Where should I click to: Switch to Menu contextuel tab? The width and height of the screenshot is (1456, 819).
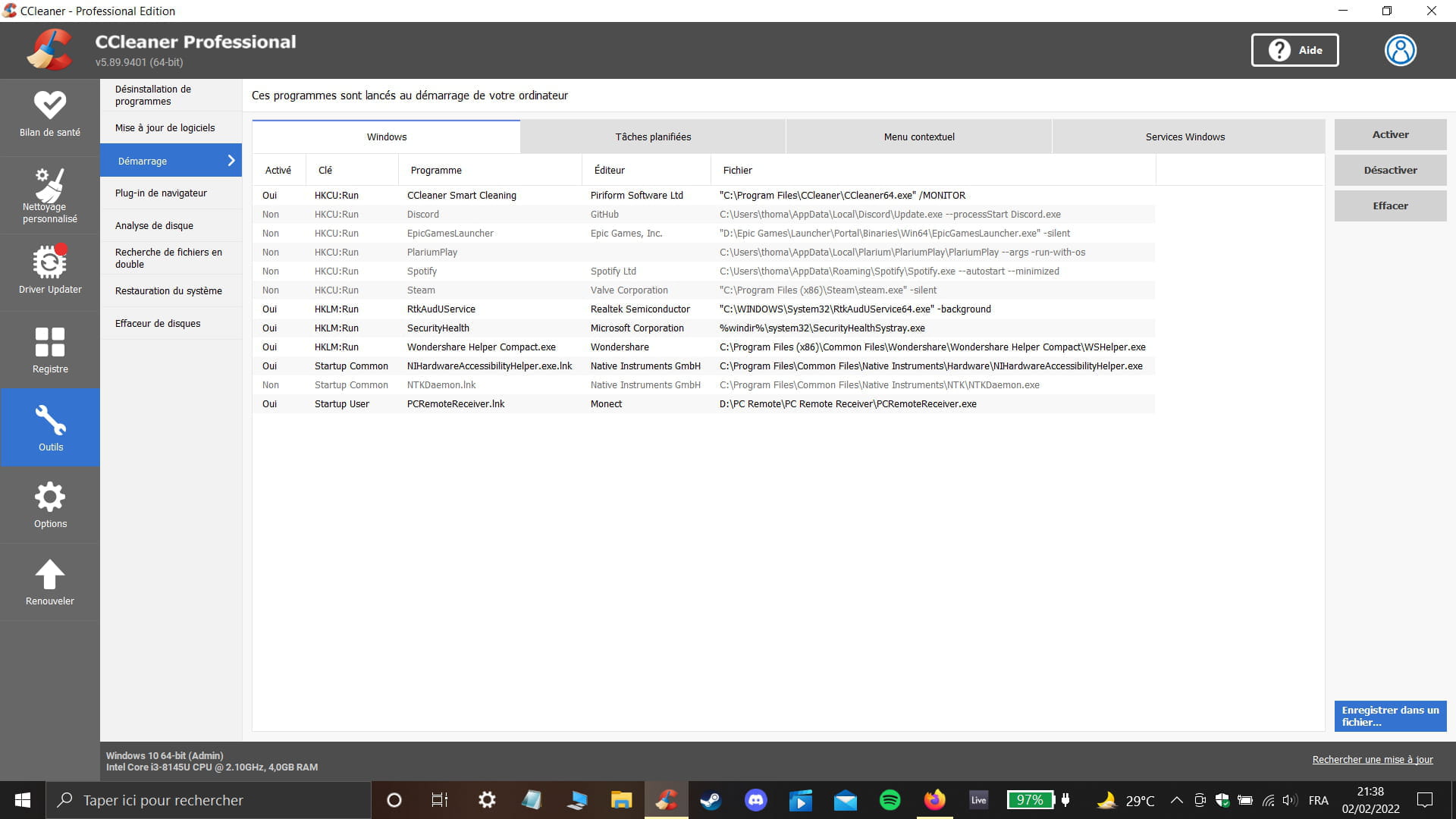919,136
